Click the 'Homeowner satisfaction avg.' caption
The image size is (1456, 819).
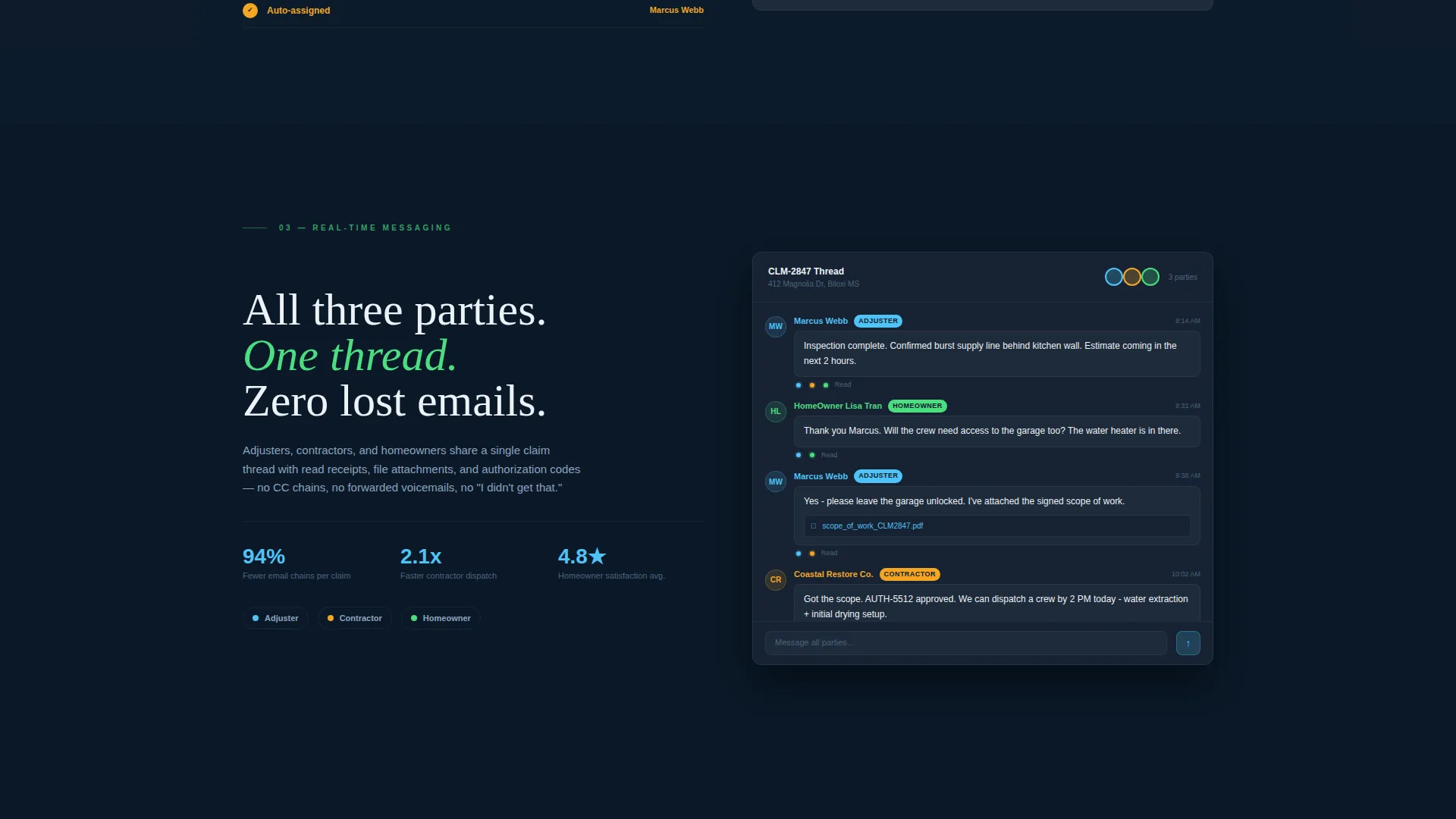pyautogui.click(x=611, y=576)
